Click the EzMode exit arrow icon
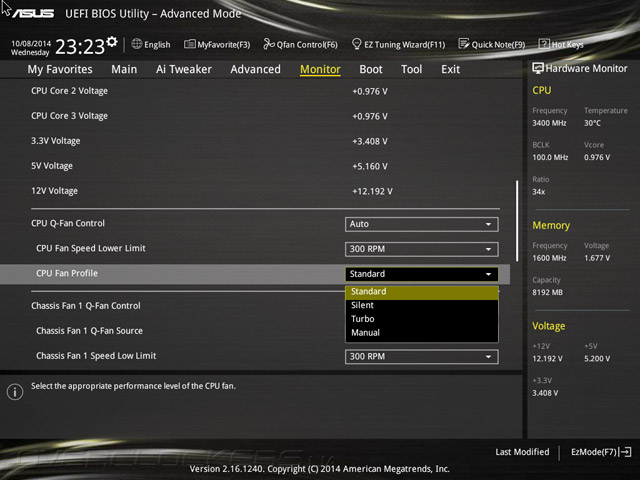Image resolution: width=640 pixels, height=480 pixels. (626, 452)
